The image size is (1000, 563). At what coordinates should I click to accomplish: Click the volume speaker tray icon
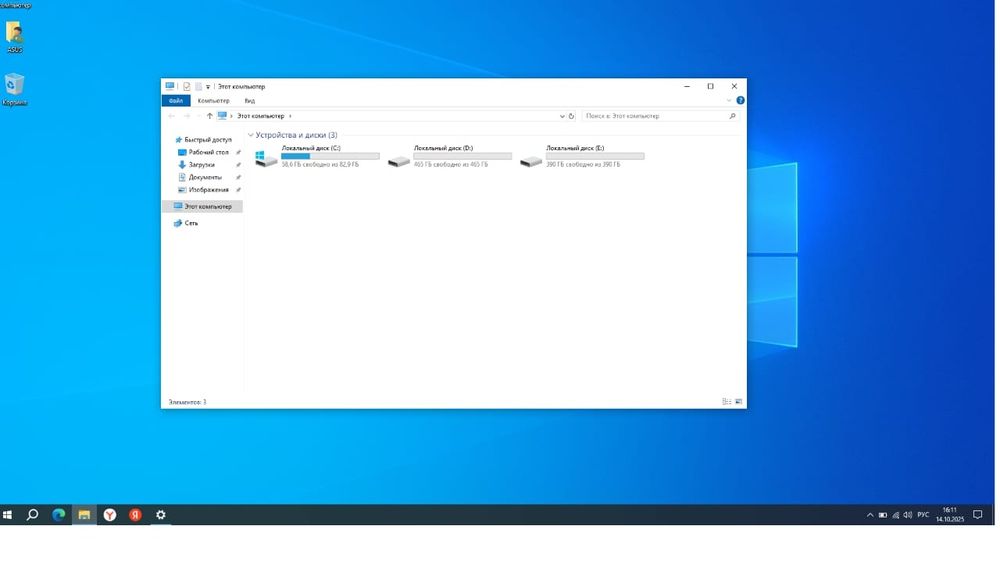click(908, 515)
